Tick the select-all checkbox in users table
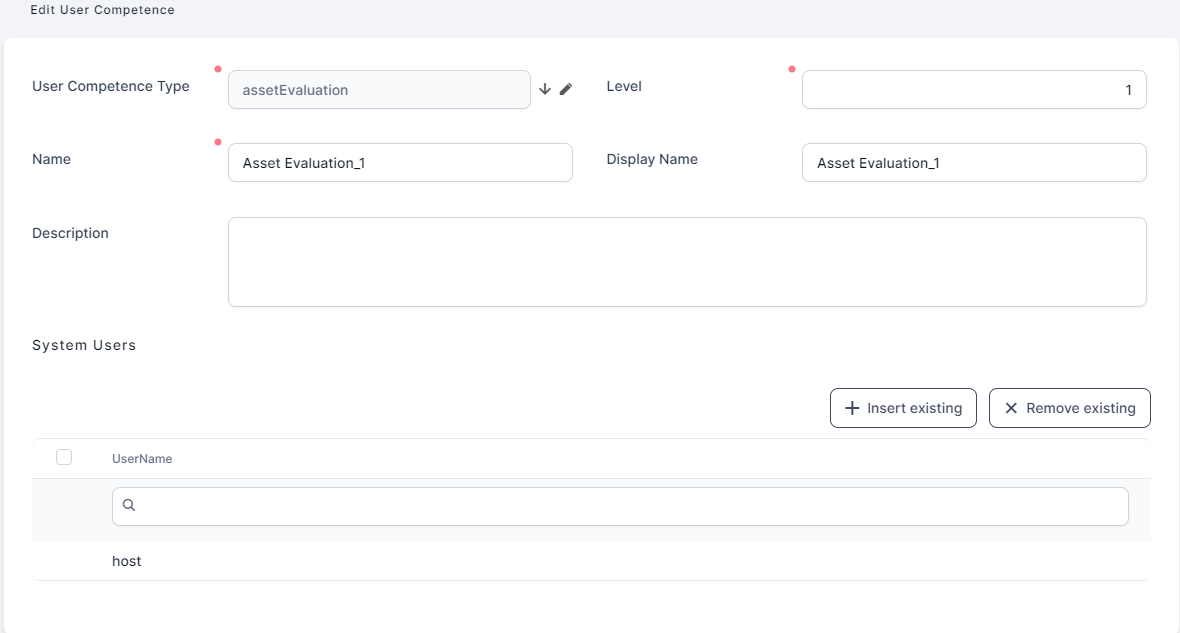Viewport: 1180px width, 633px height. (64, 457)
